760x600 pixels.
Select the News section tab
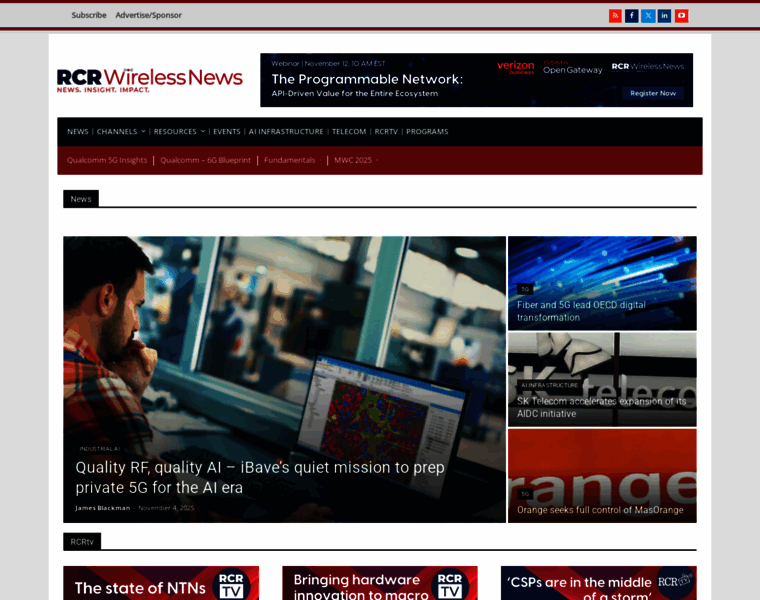[81, 199]
